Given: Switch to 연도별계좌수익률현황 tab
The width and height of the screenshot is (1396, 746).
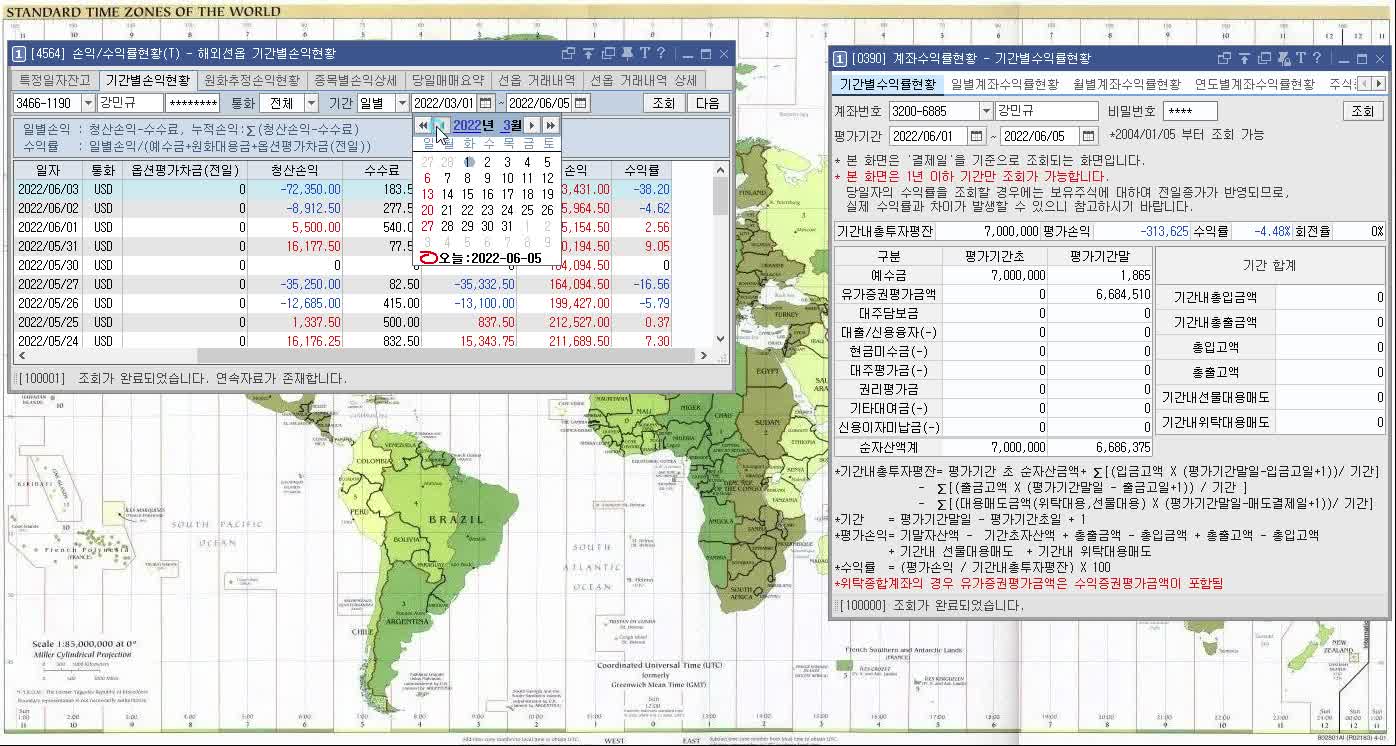Looking at the screenshot, I should point(1255,84).
